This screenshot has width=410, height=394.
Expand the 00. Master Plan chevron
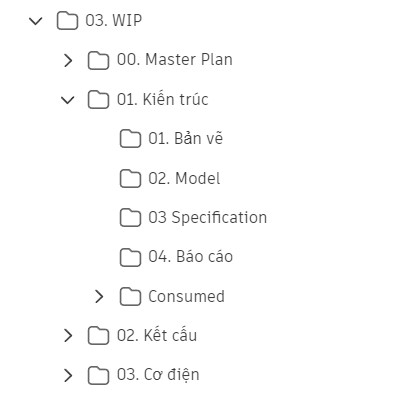(x=68, y=60)
